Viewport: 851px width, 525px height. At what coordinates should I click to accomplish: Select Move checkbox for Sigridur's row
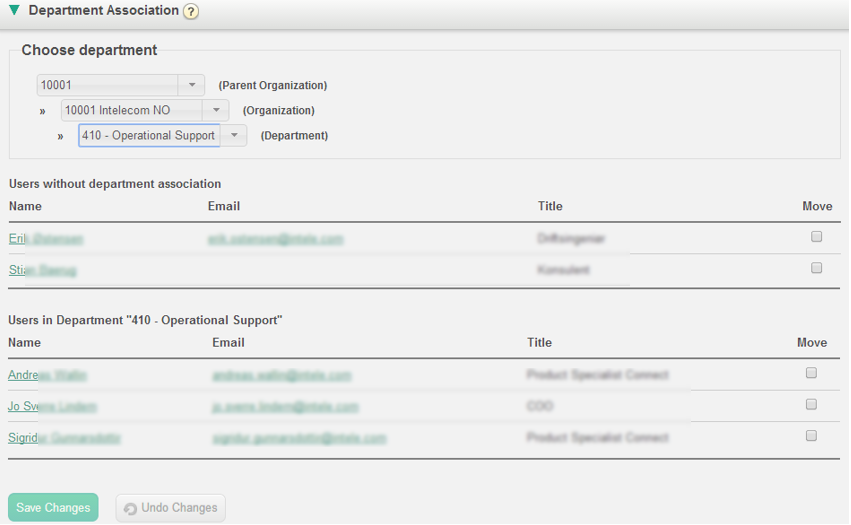[812, 436]
